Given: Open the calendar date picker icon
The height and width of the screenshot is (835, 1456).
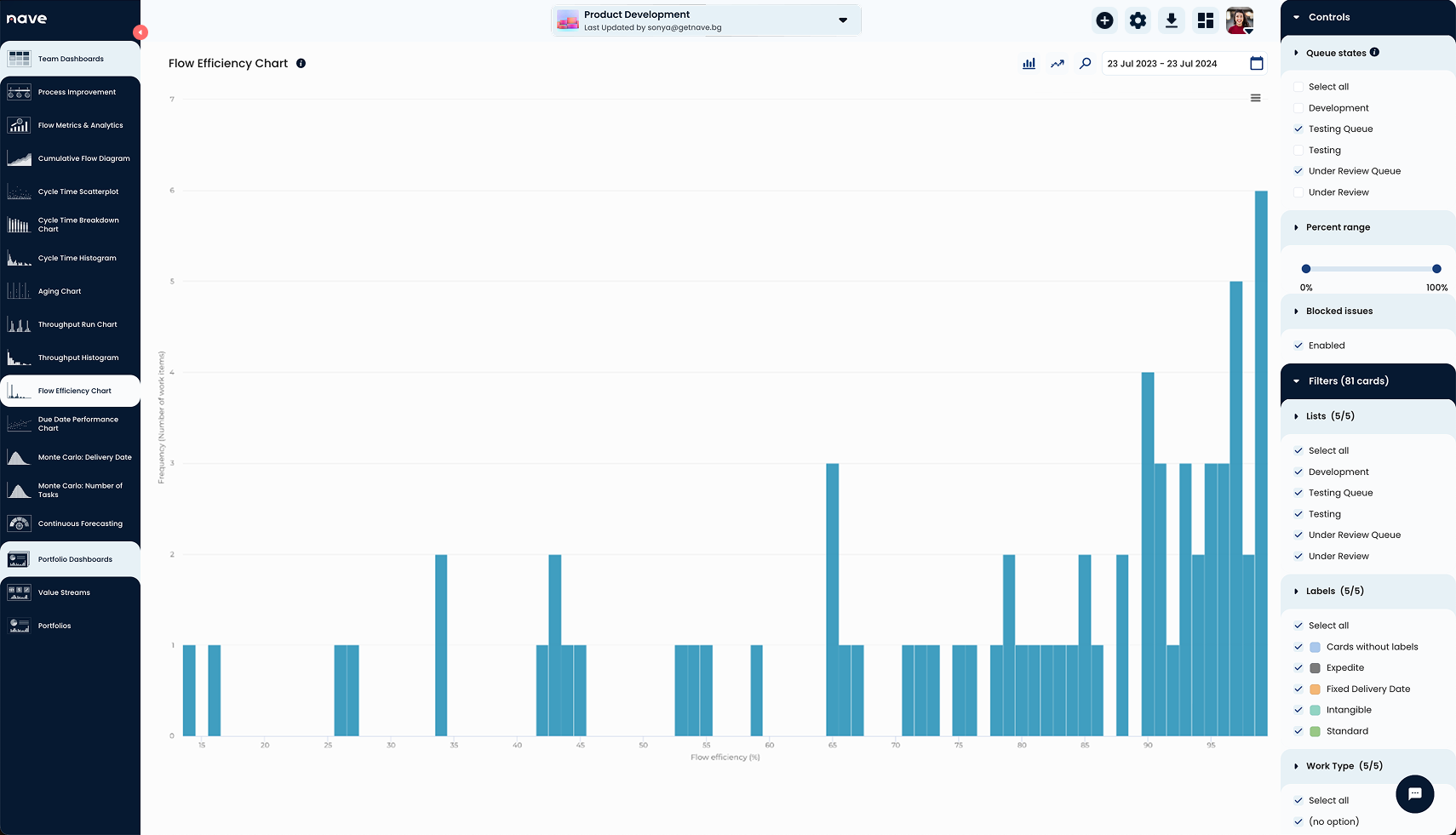Looking at the screenshot, I should 1256,64.
